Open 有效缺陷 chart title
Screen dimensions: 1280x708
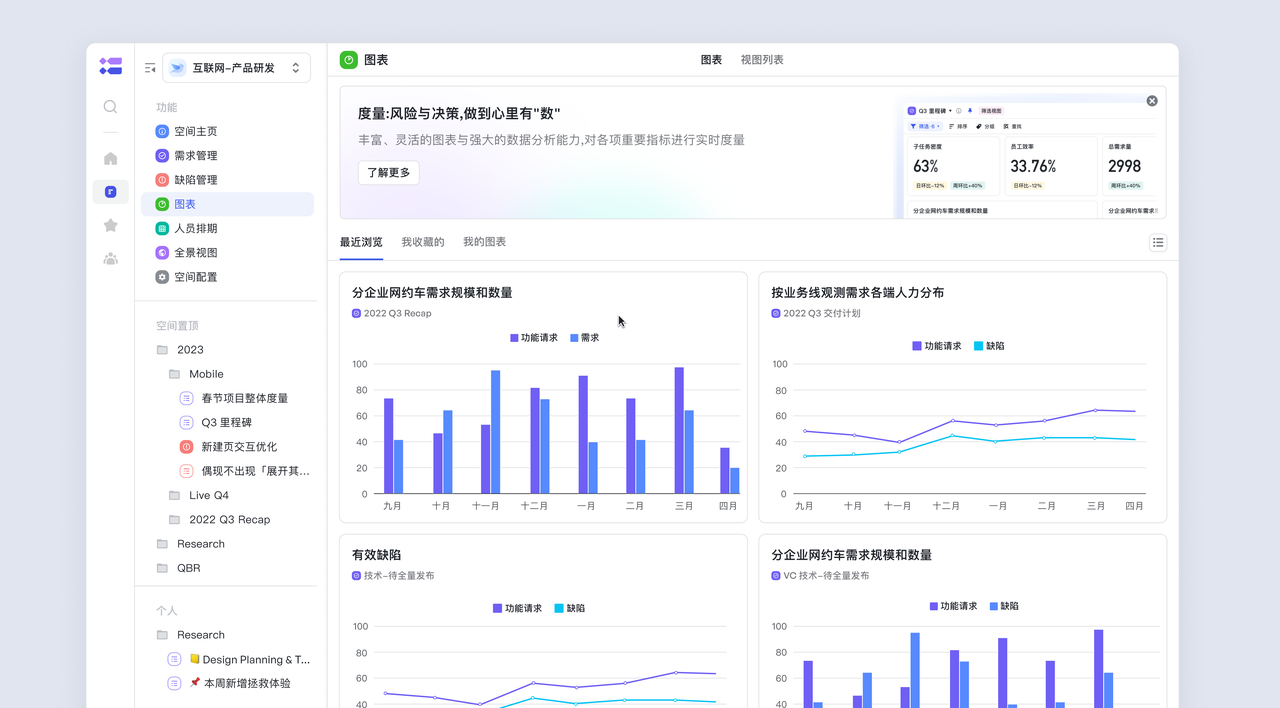pyautogui.click(x=376, y=555)
